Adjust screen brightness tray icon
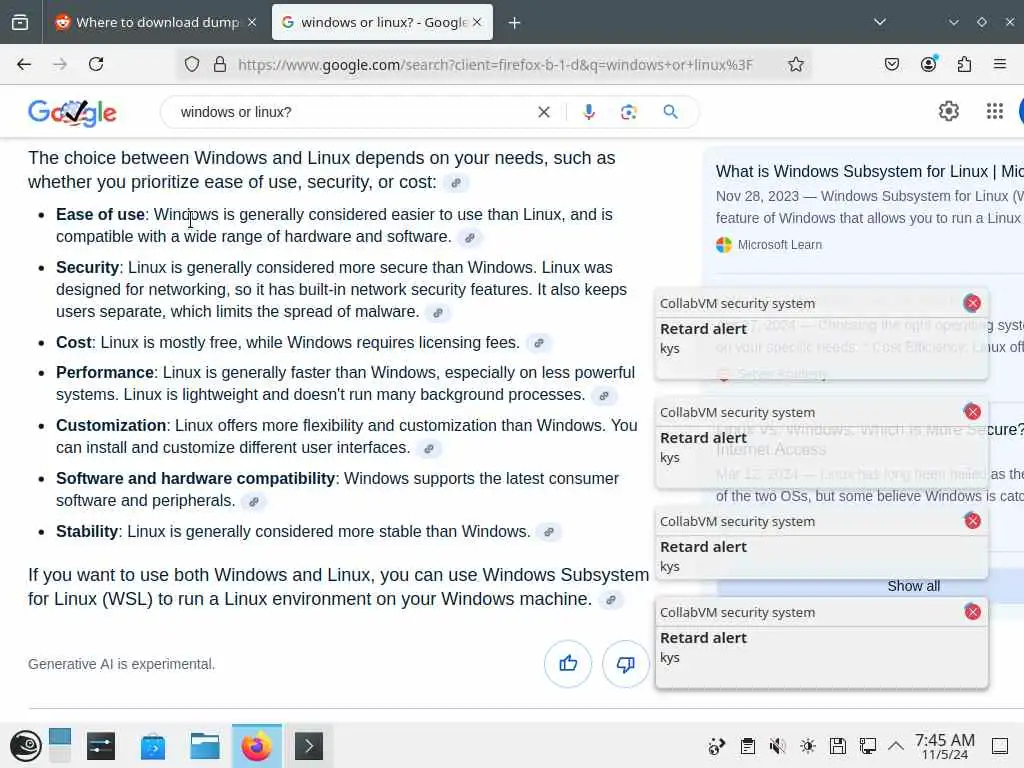Viewport: 1024px width, 768px height. (x=808, y=746)
